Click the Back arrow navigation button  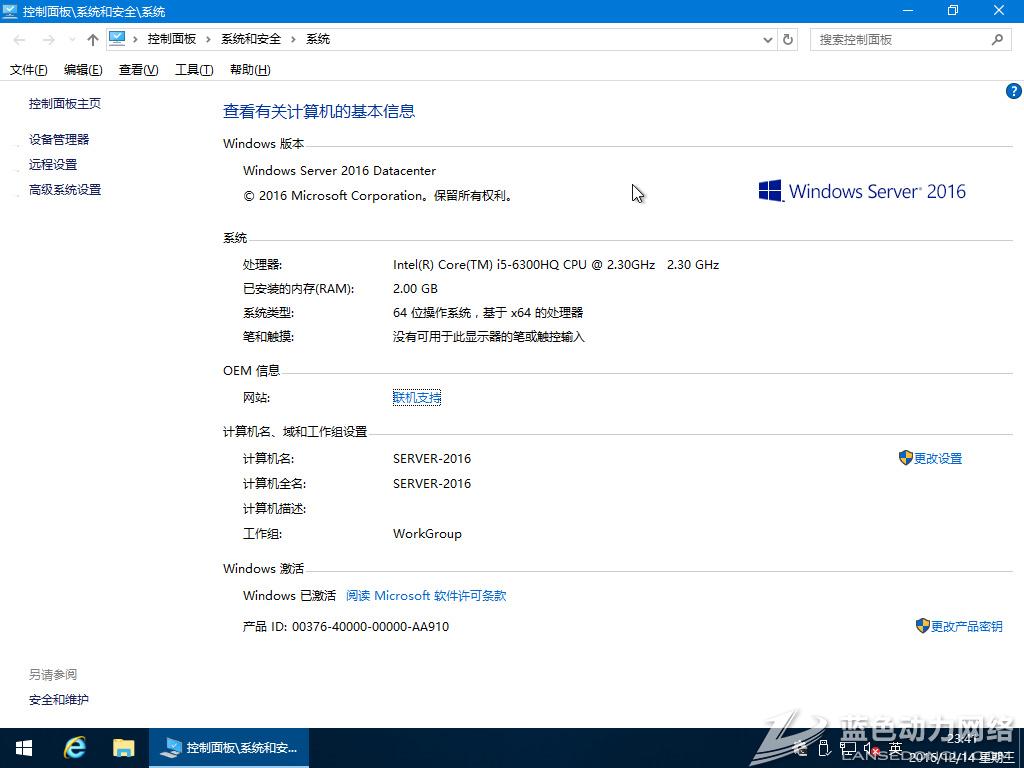coord(20,40)
